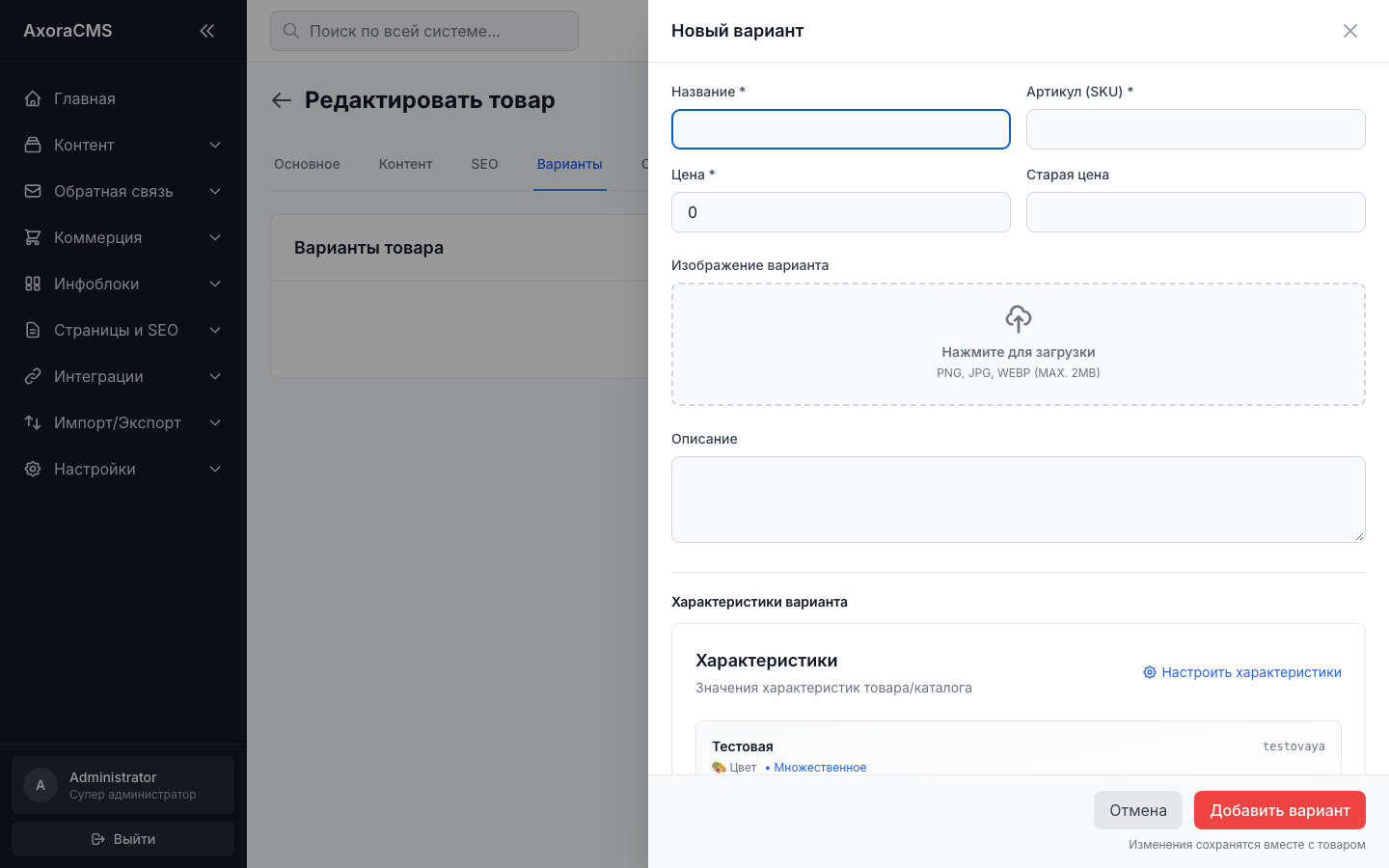
Task: Expand the Коммерция chevron
Action: tap(215, 237)
